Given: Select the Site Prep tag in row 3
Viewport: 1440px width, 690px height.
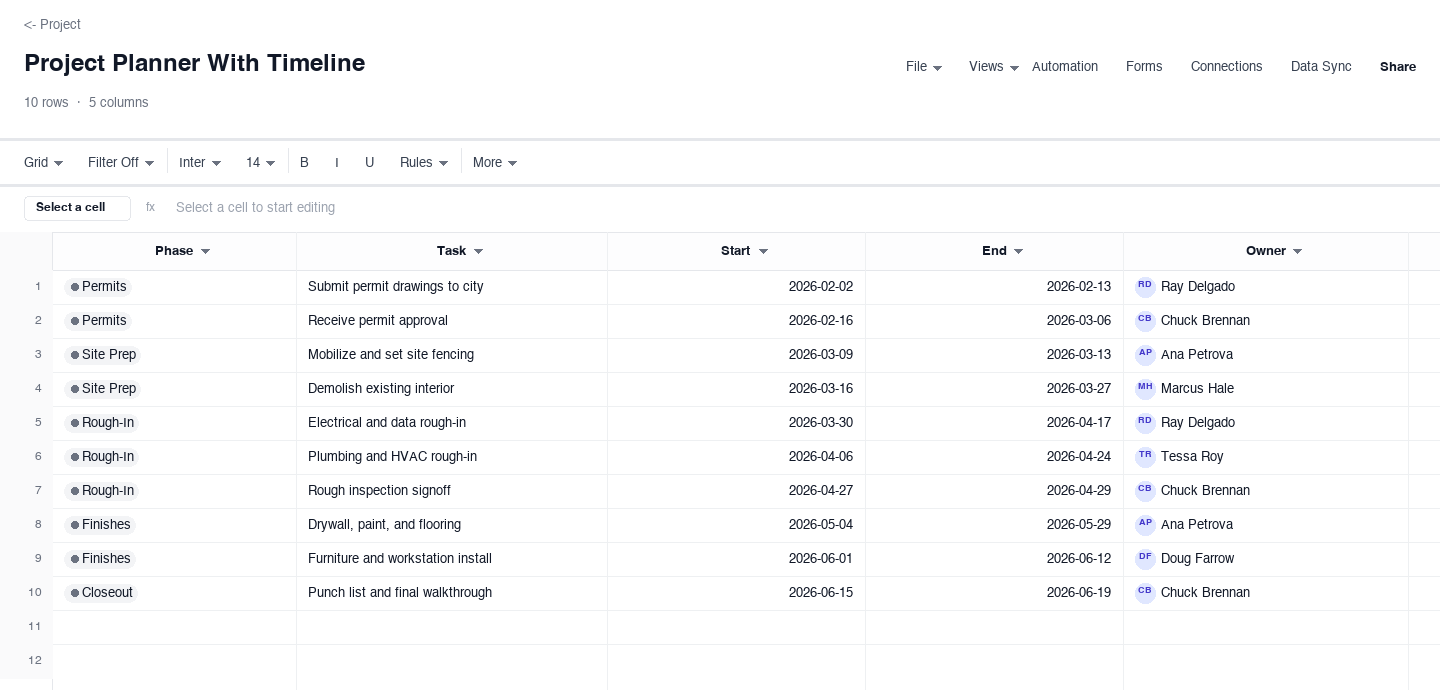Looking at the screenshot, I should pos(102,355).
